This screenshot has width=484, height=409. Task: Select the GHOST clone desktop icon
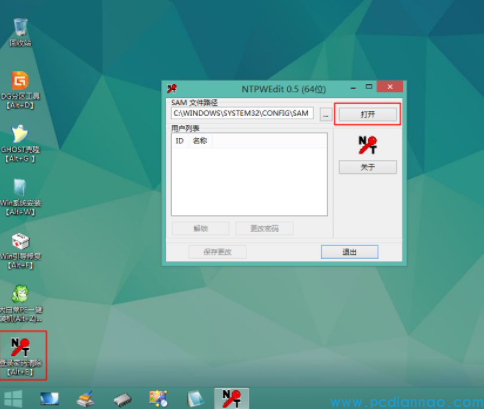point(20,143)
